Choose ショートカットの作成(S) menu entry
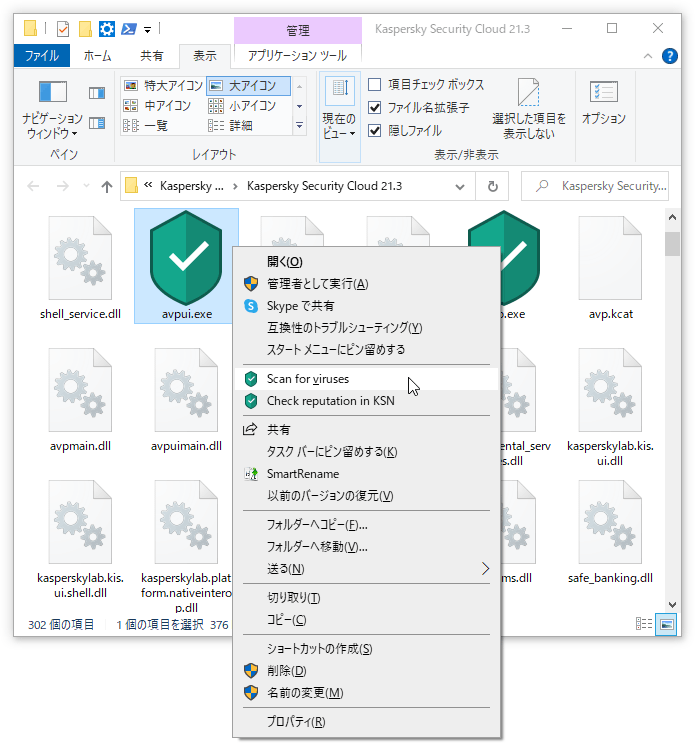696x750 pixels. 366,649
